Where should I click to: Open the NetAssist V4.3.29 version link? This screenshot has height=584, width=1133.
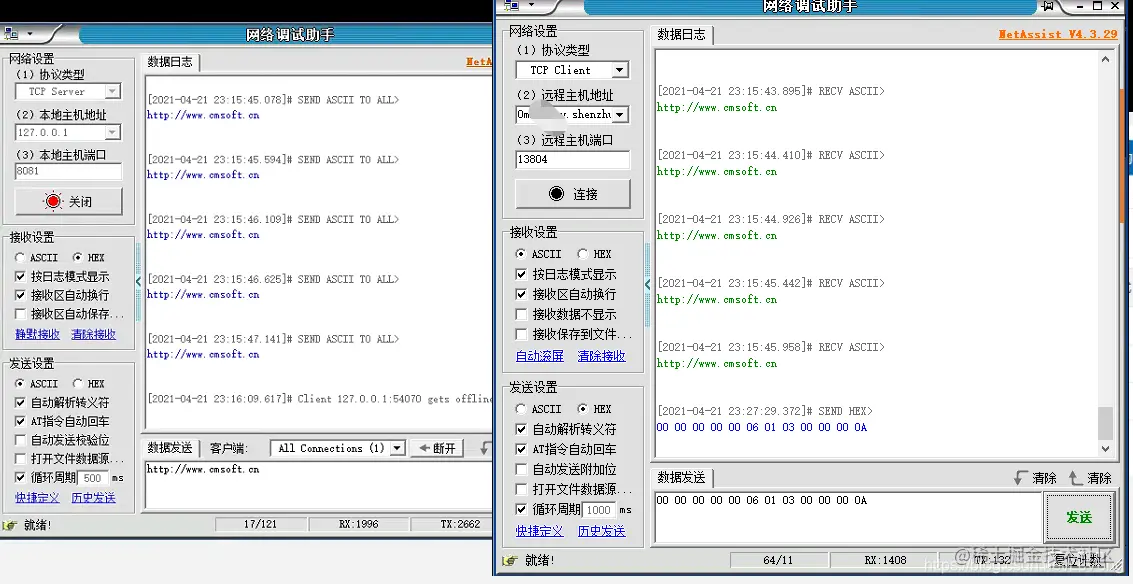click(1059, 33)
